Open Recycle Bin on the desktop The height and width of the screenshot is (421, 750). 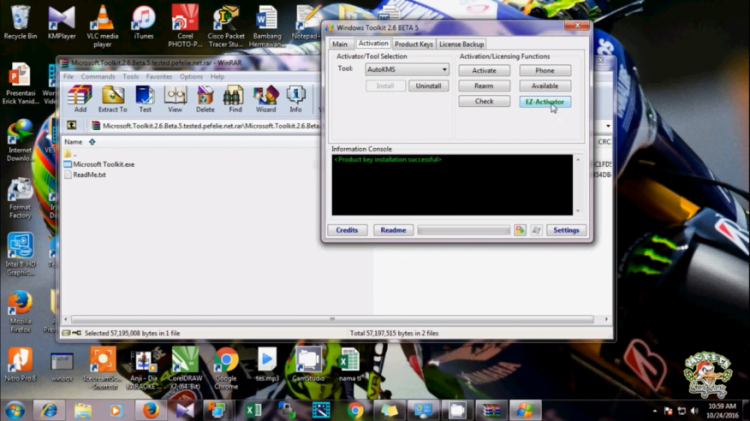coord(20,22)
